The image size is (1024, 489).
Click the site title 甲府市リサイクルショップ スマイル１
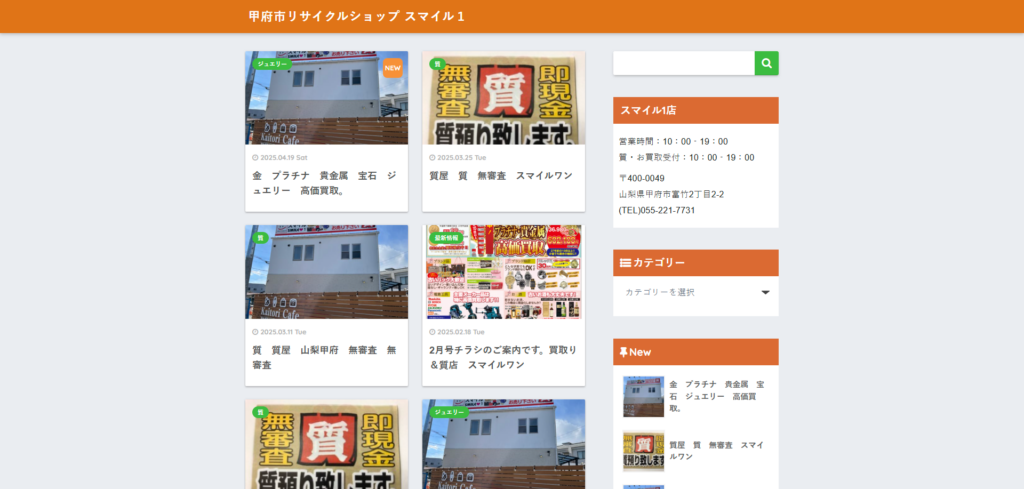click(x=356, y=16)
